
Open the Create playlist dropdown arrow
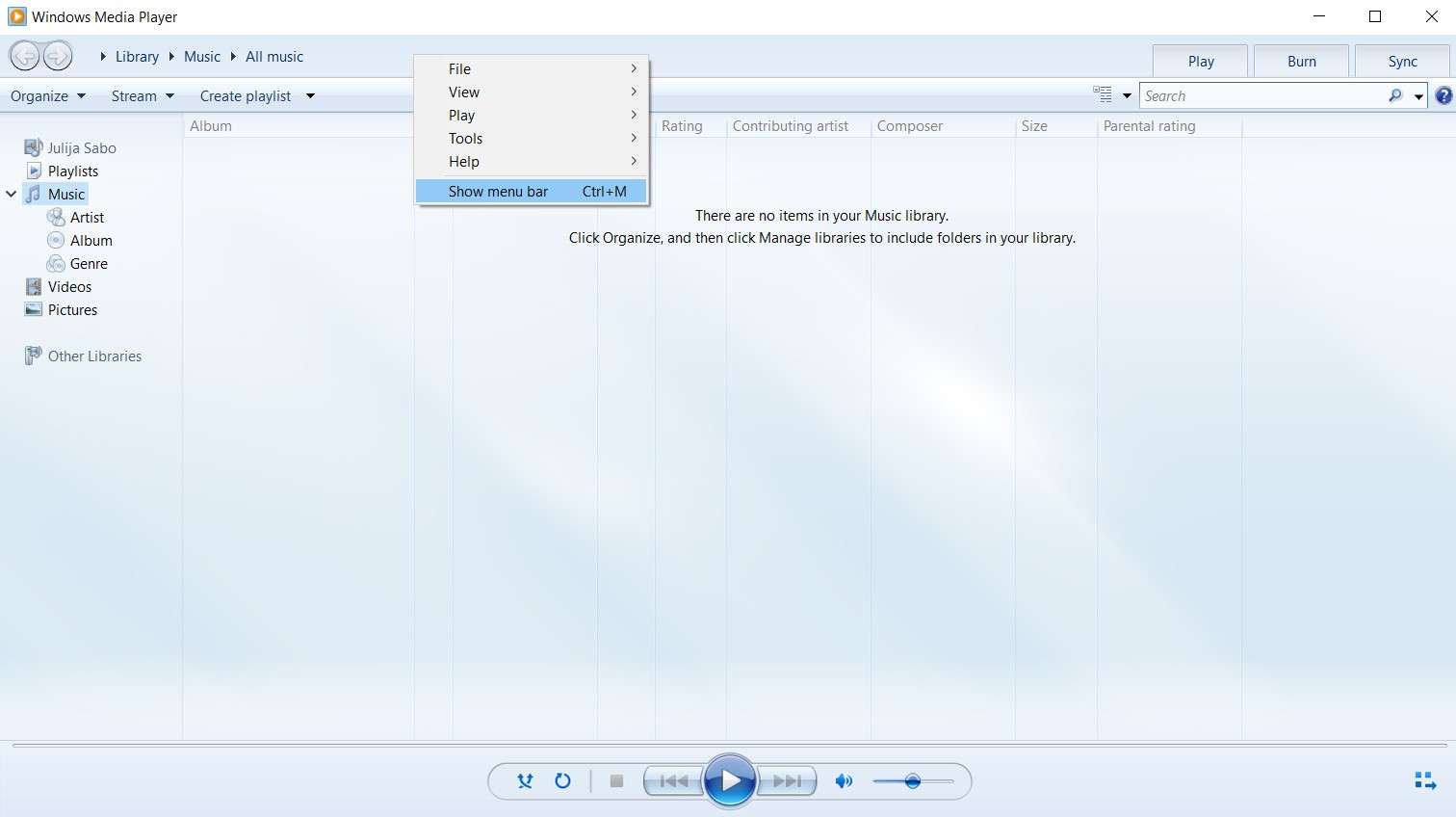(x=310, y=95)
